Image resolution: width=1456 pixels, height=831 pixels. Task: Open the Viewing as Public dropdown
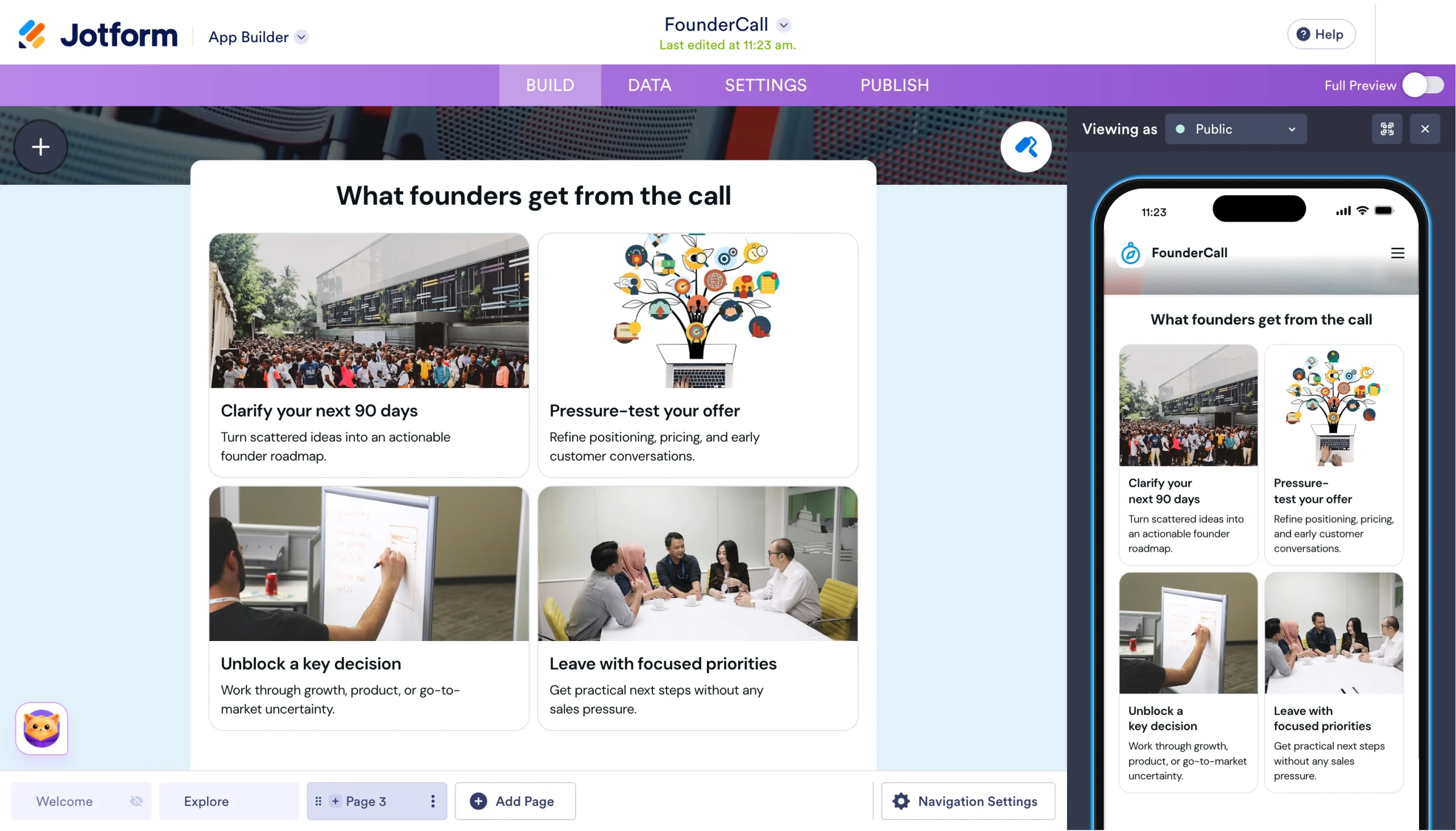click(1235, 129)
